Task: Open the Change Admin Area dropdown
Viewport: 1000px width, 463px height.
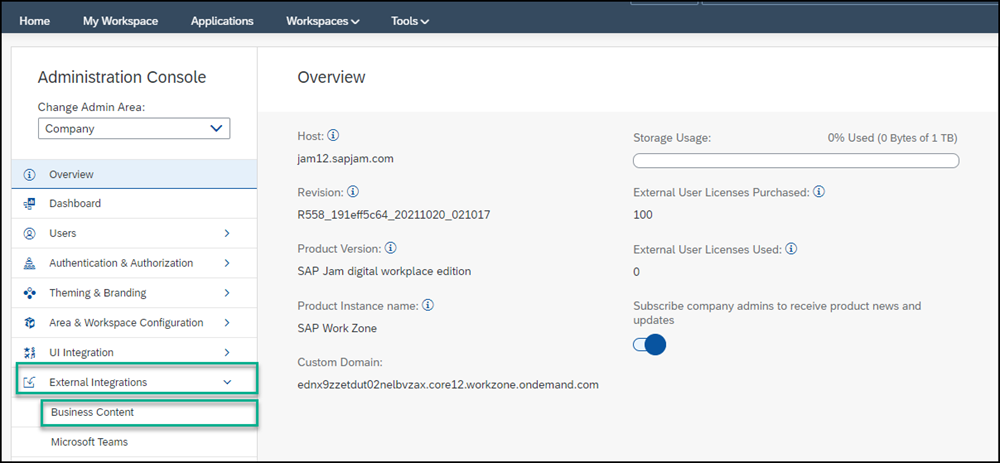Action: coord(134,128)
